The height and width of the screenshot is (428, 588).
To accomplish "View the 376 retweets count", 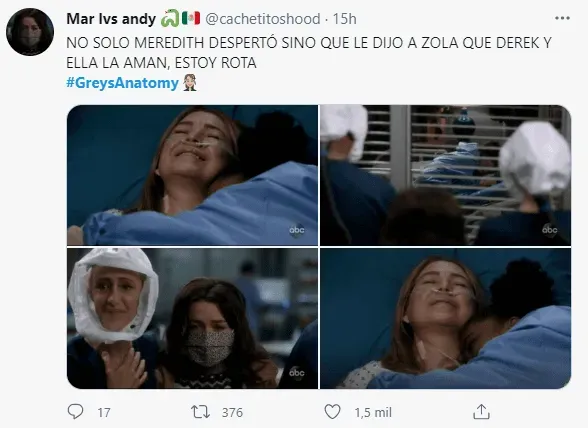I will (x=232, y=413).
